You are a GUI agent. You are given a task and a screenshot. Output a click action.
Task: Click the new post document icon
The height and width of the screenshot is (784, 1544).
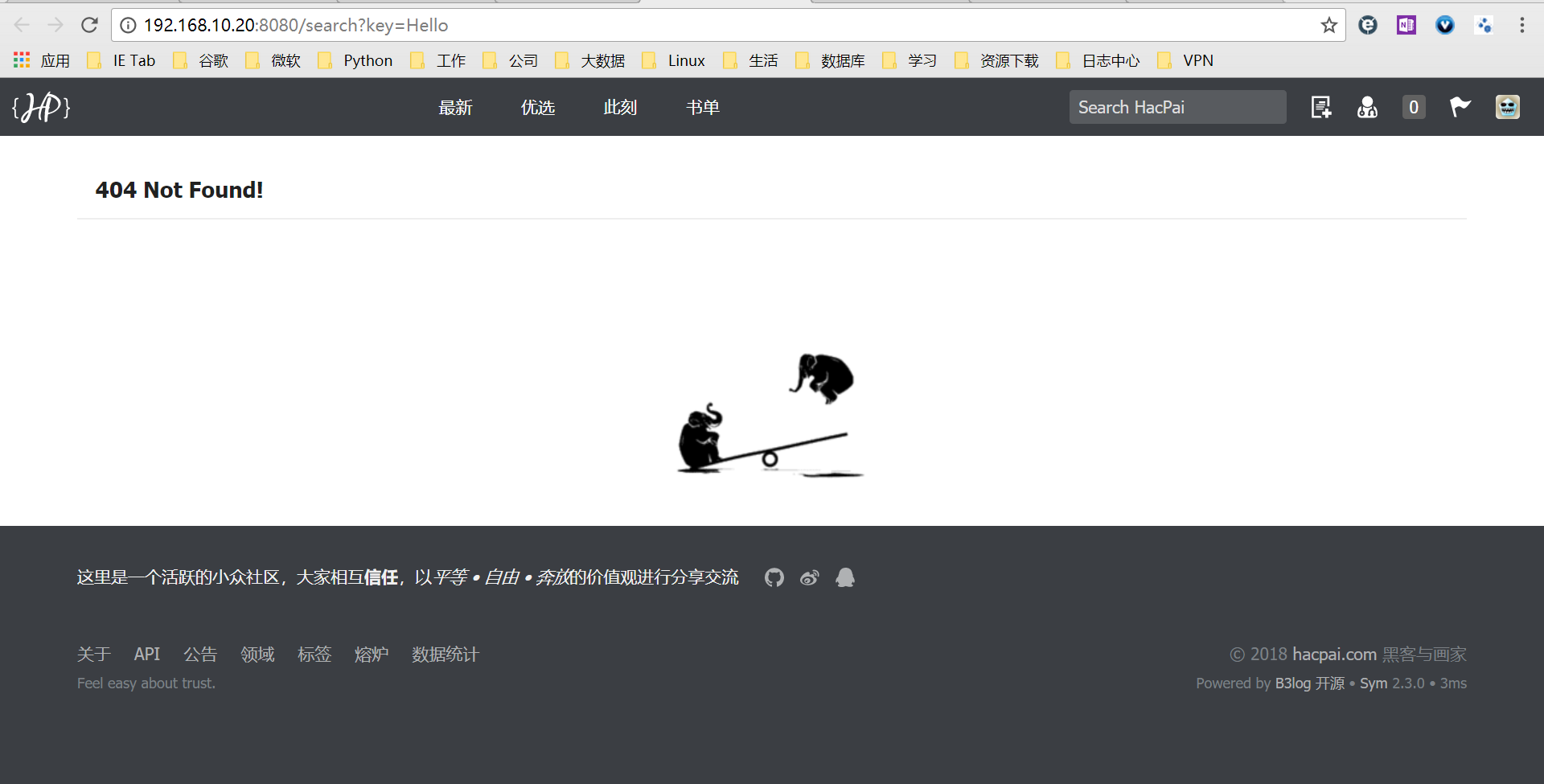(x=1320, y=107)
